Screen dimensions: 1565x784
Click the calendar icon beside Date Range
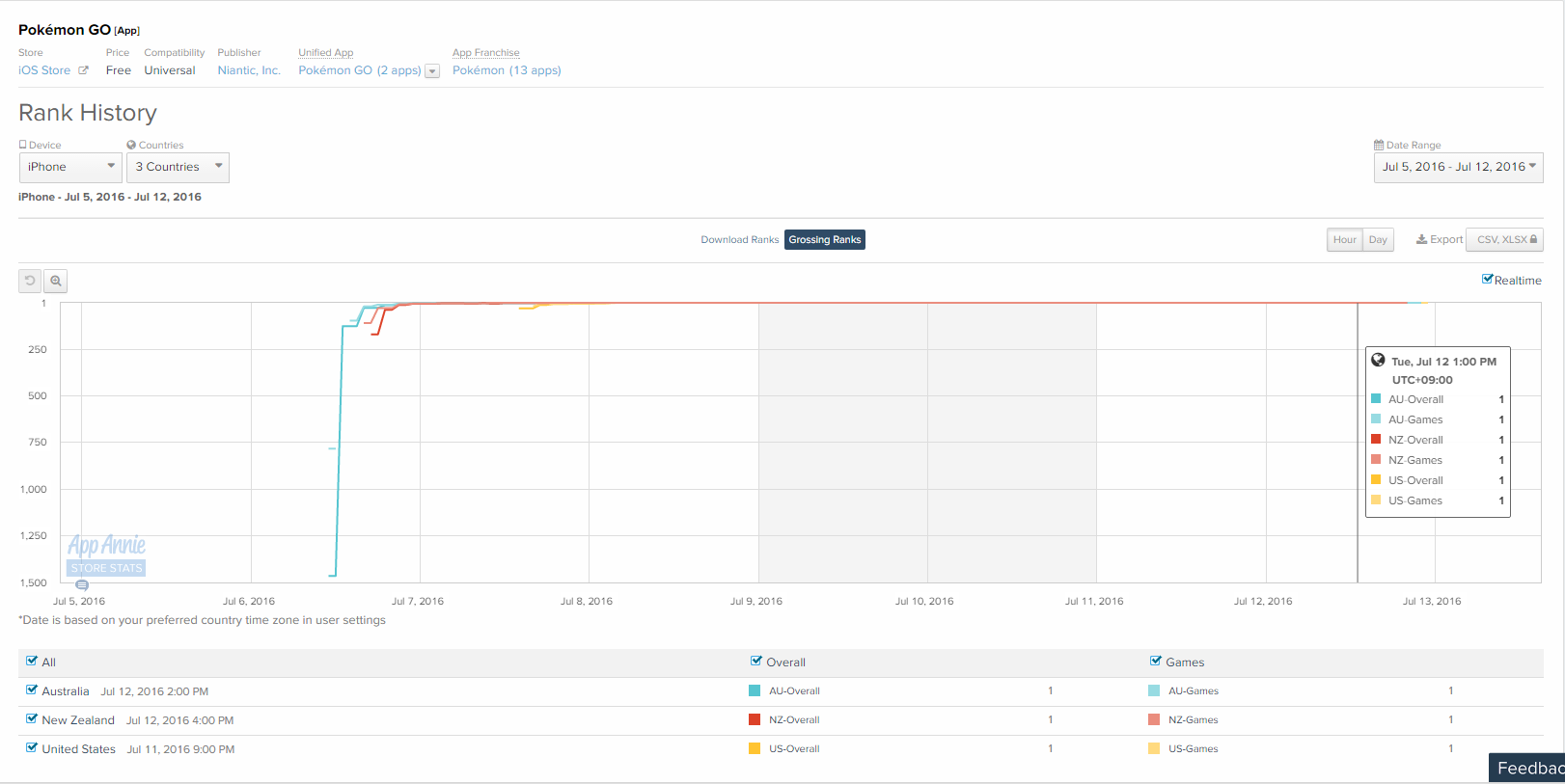tap(1379, 145)
